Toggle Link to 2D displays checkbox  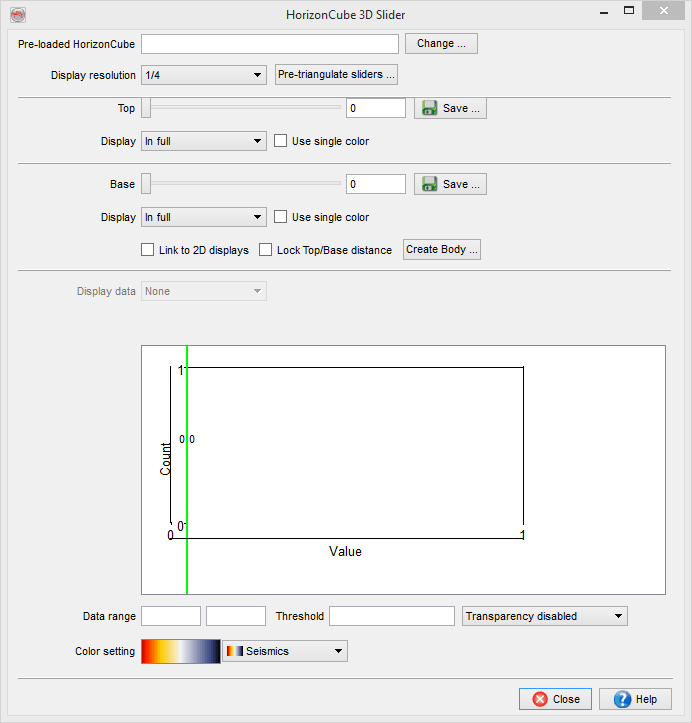coord(148,250)
